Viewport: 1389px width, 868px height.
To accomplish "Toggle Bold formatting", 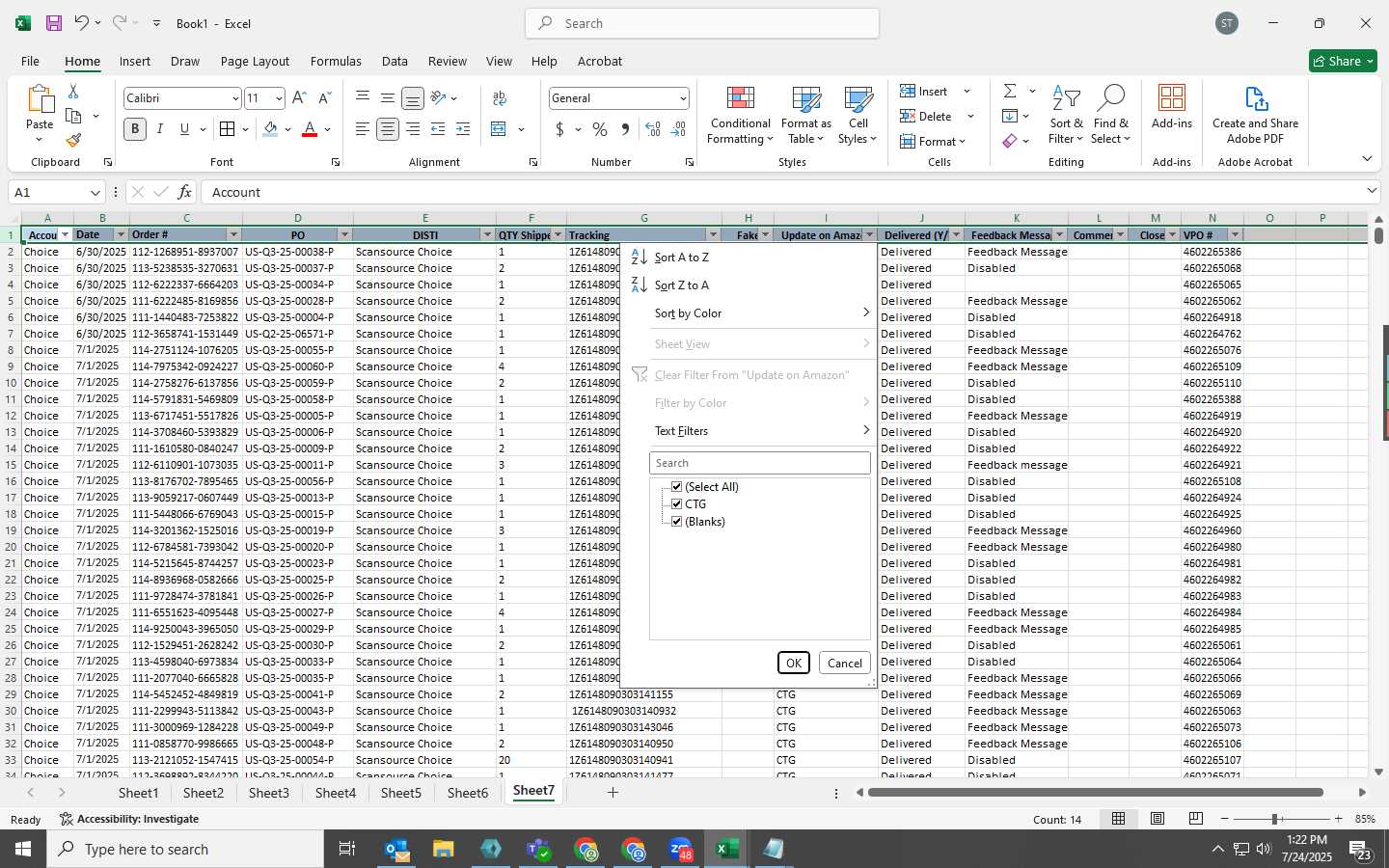I will click(x=135, y=129).
